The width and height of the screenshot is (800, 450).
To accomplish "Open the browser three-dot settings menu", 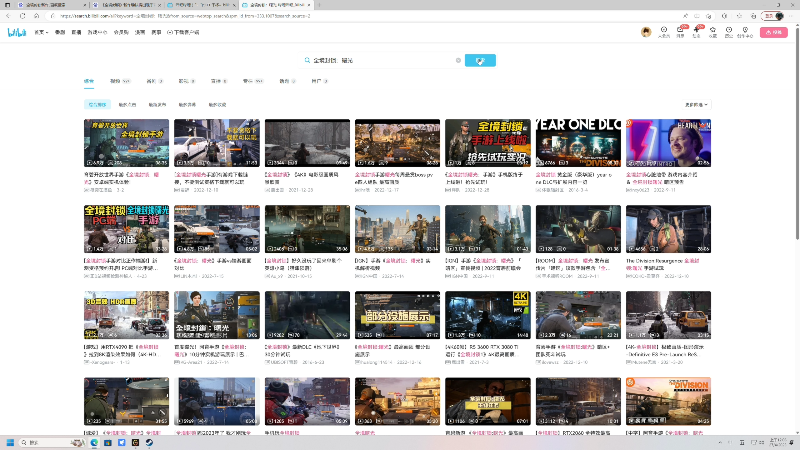I will (791, 16).
